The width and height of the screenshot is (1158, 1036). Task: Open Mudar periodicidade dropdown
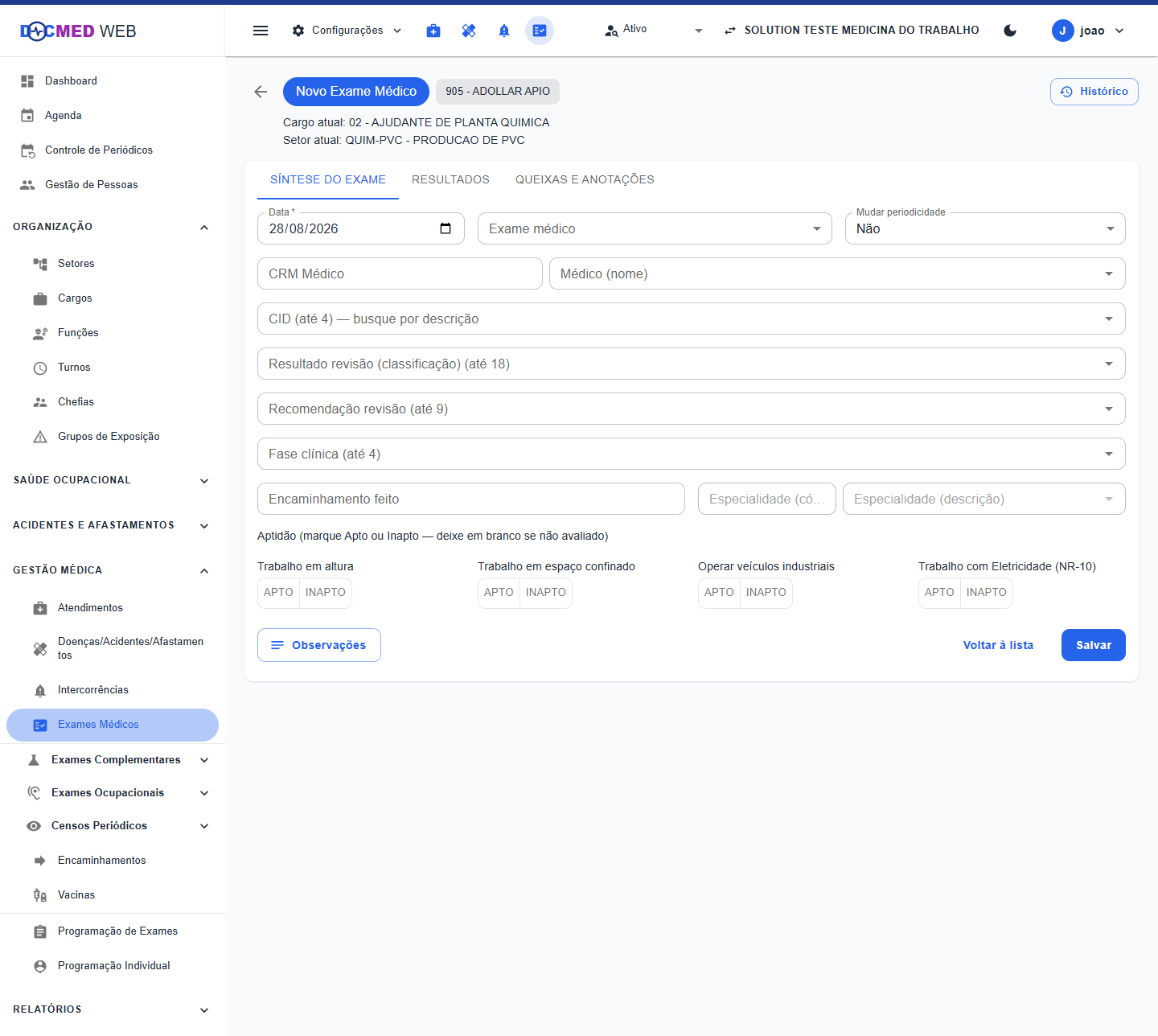(985, 228)
